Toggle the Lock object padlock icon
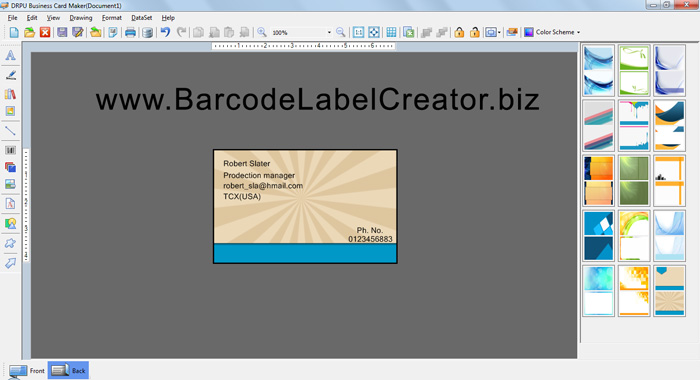700x380 pixels. (x=459, y=32)
